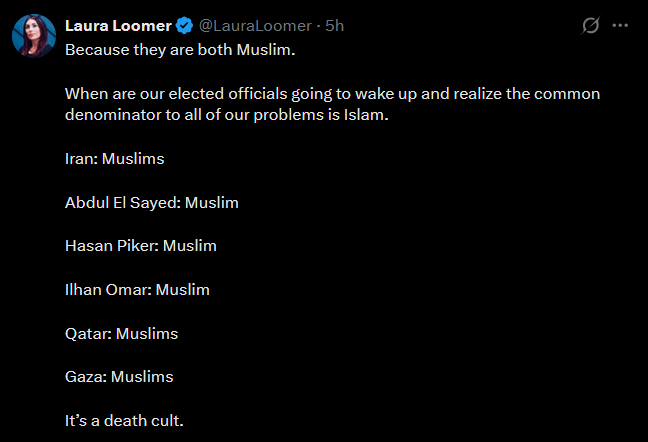The width and height of the screenshot is (648, 442).
Task: Click the line 'Ilhan Omar: Muslim'
Action: 137,290
